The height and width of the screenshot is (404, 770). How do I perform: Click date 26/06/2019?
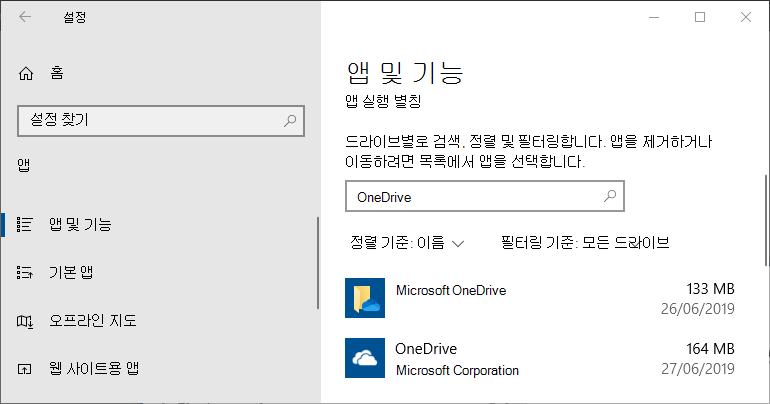[698, 309]
